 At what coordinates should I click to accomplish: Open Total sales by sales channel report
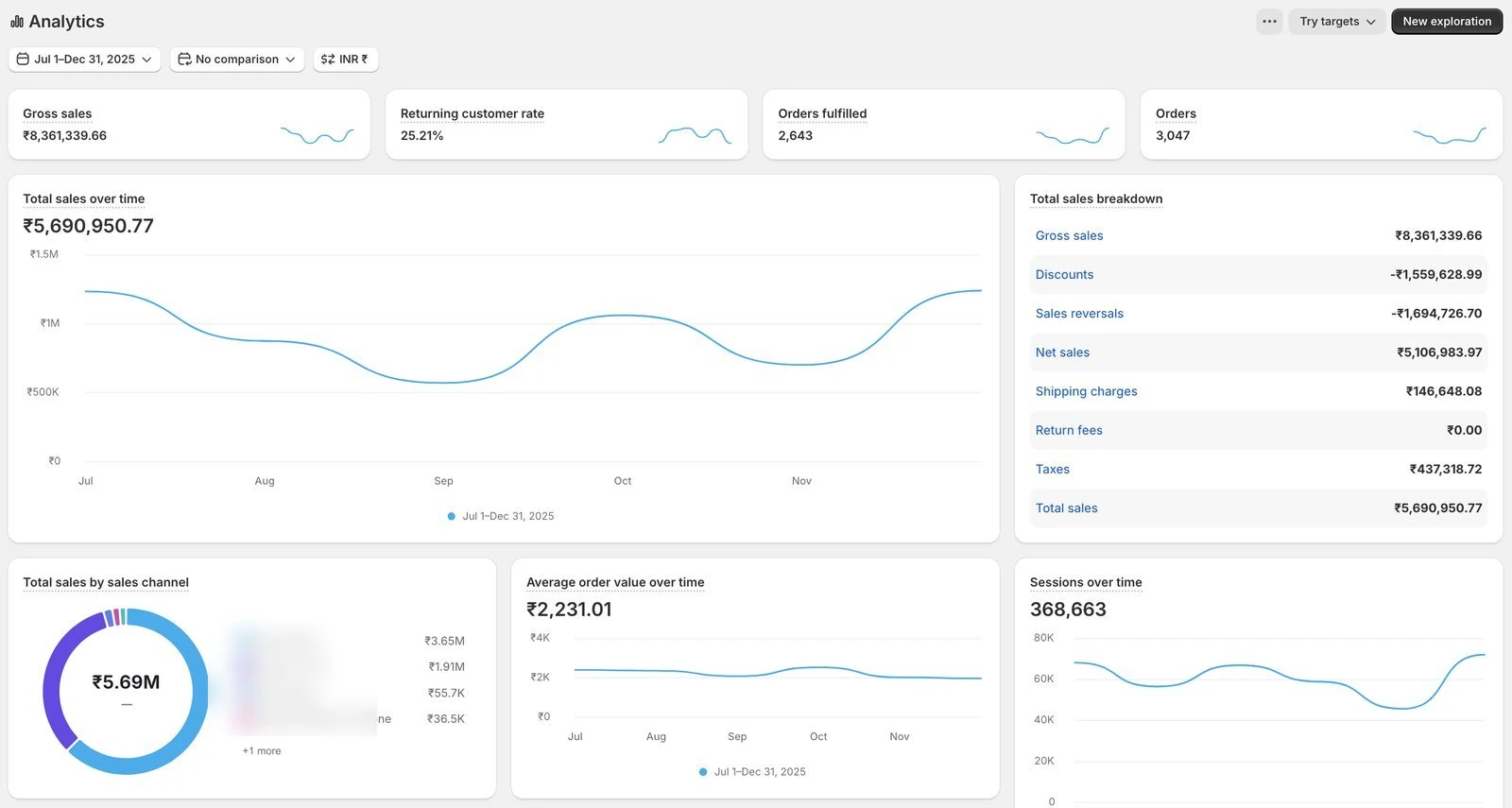pyautogui.click(x=106, y=582)
